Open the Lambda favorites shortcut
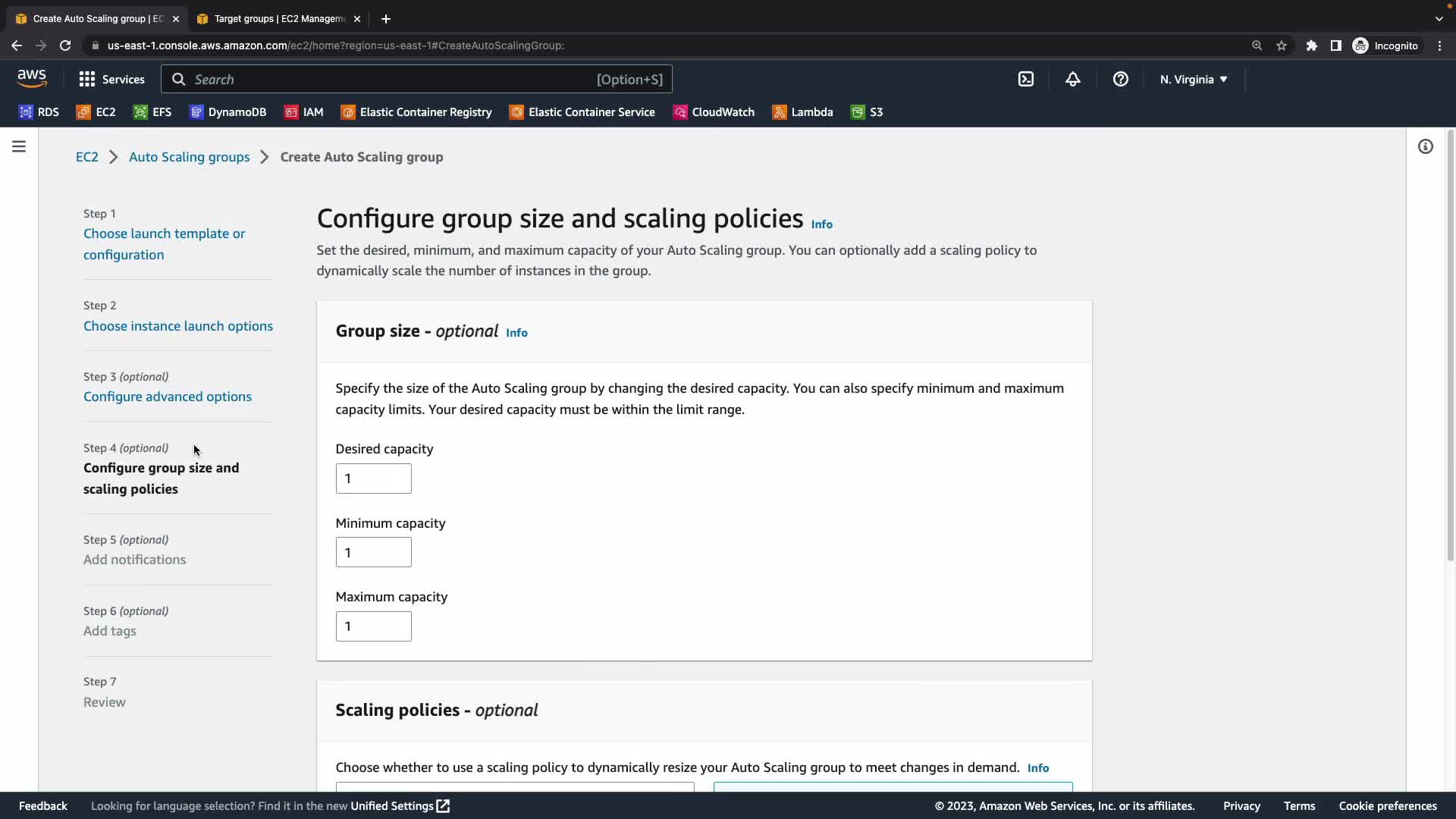Image resolution: width=1456 pixels, height=819 pixels. point(802,112)
